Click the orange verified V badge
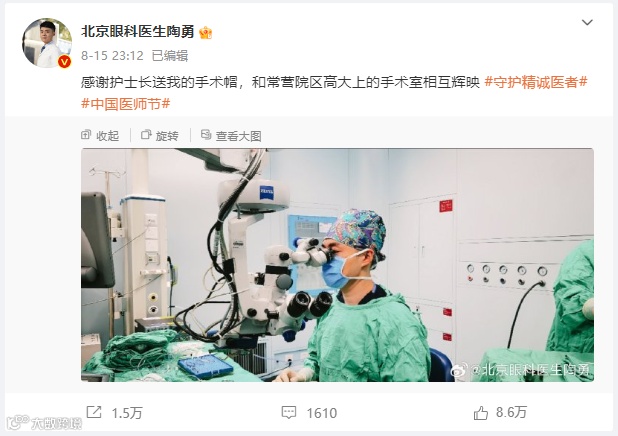 point(65,61)
